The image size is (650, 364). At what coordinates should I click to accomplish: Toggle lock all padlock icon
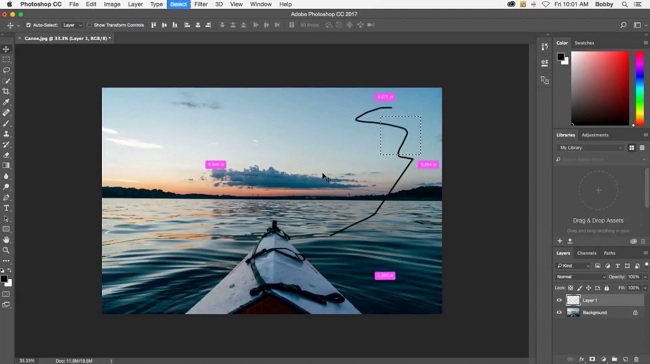[x=606, y=288]
